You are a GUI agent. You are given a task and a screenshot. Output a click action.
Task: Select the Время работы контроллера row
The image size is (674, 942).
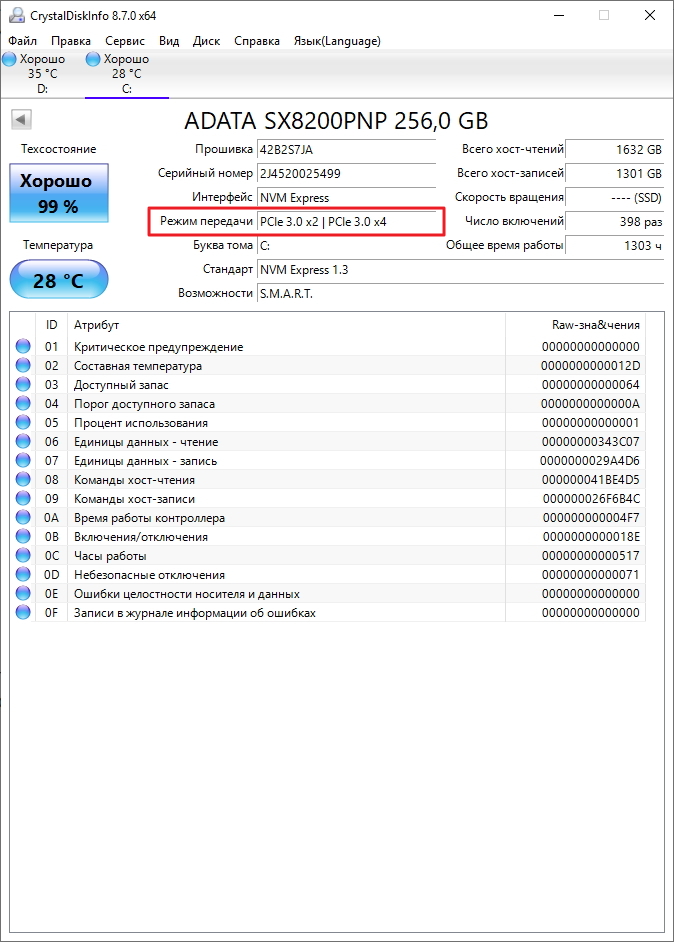click(x=328, y=518)
